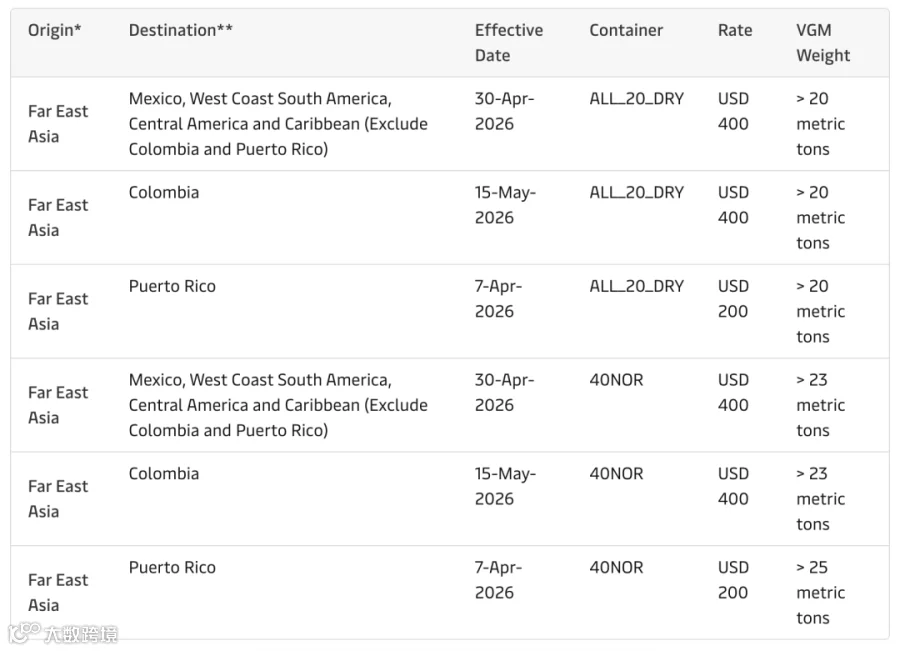The height and width of the screenshot is (651, 900).
Task: Select the second Puerto Rico destination cell
Action: (172, 567)
